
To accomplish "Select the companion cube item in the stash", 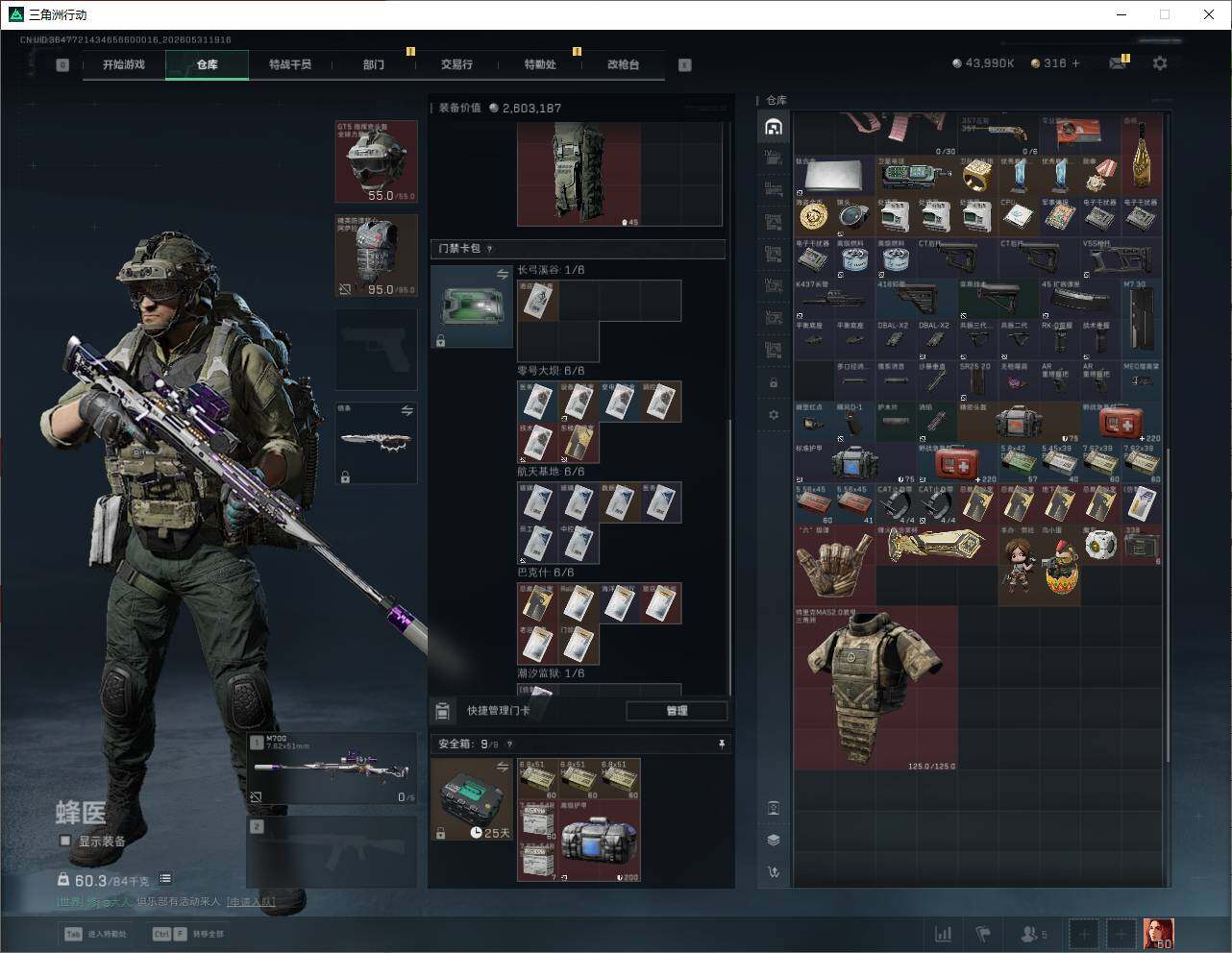I will [x=1100, y=545].
